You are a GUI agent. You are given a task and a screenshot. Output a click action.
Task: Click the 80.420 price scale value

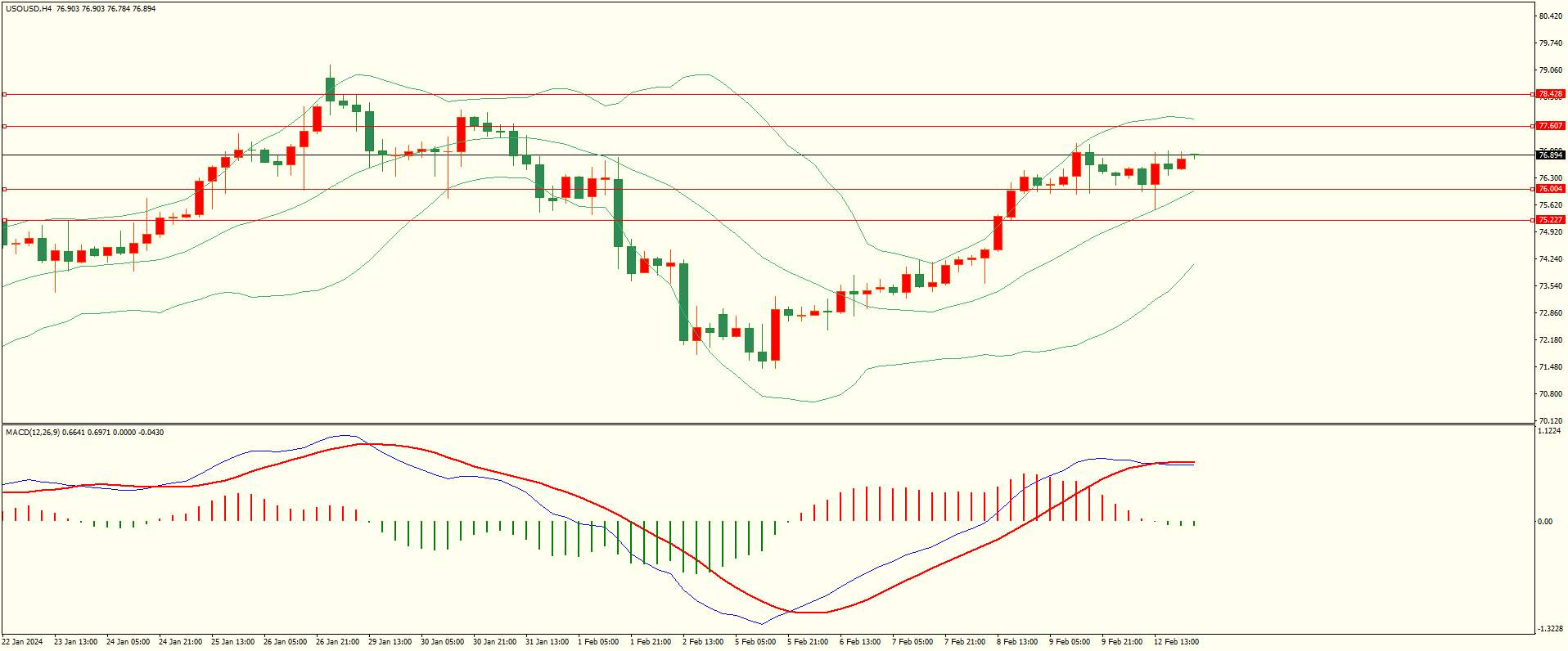click(x=1551, y=16)
